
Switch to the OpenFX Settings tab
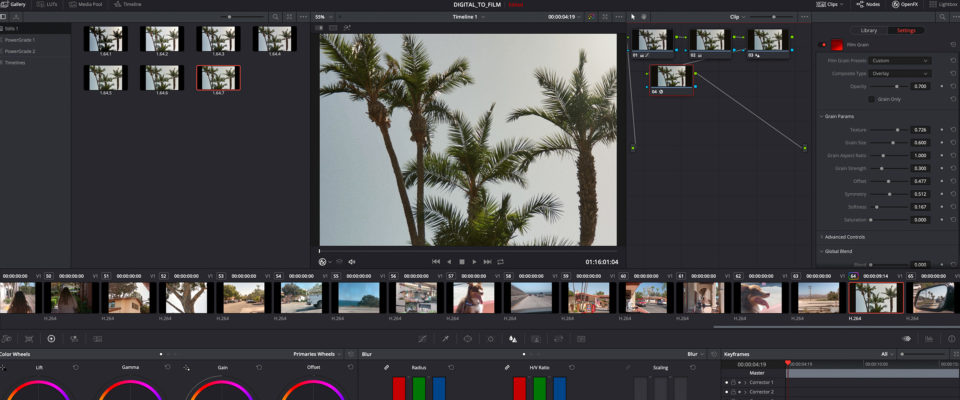[906, 30]
